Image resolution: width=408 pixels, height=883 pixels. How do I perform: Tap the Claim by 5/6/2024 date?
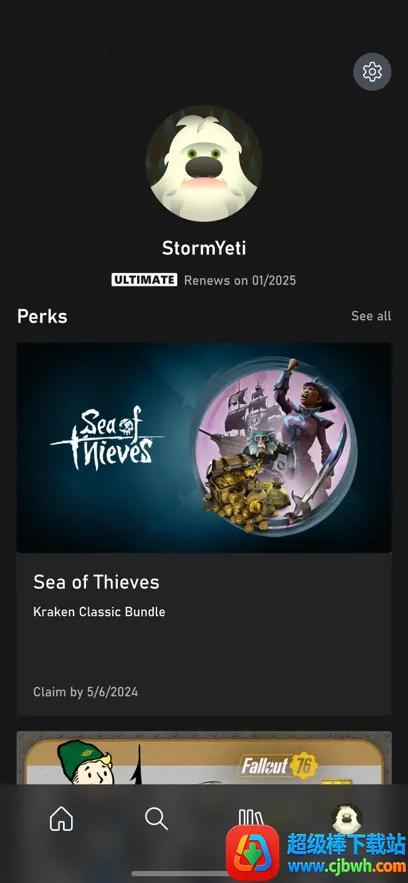86,692
